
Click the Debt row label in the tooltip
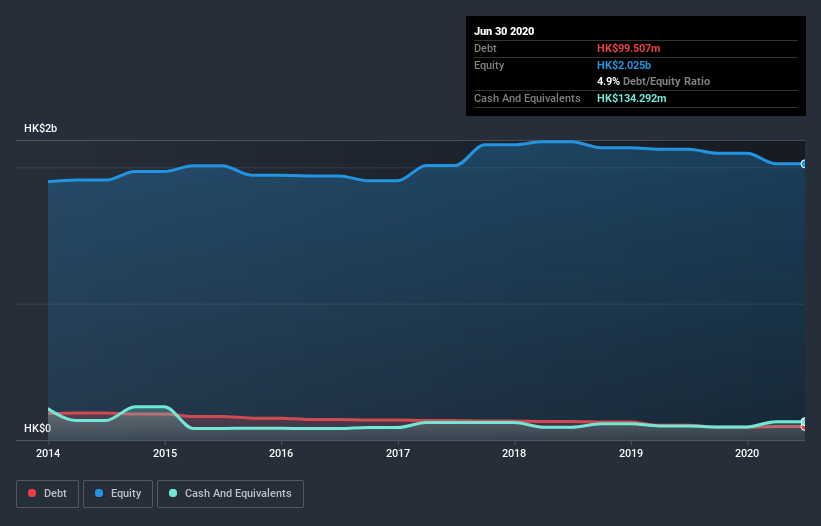pos(485,48)
